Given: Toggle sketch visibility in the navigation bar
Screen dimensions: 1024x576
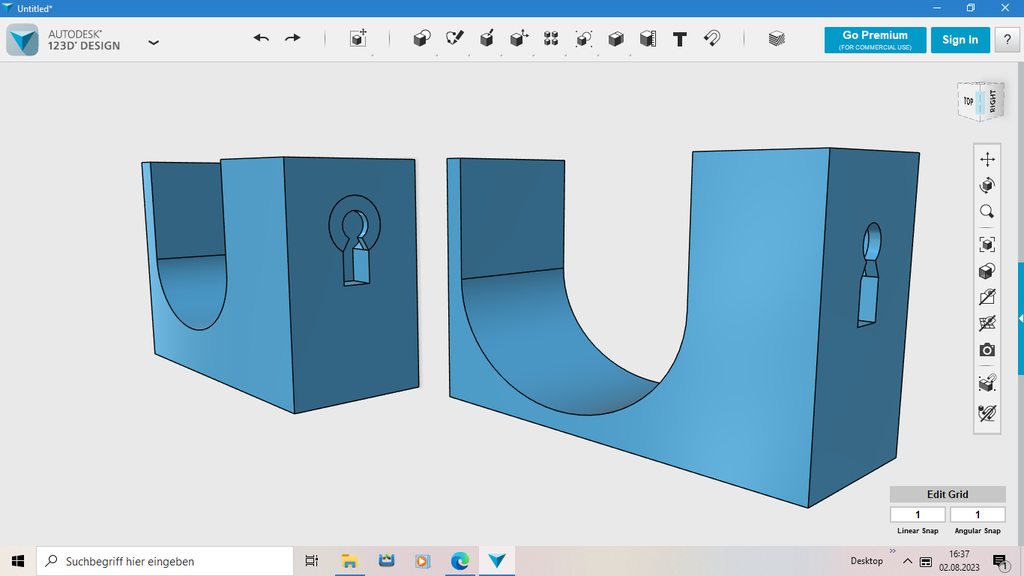Looking at the screenshot, I should (987, 297).
